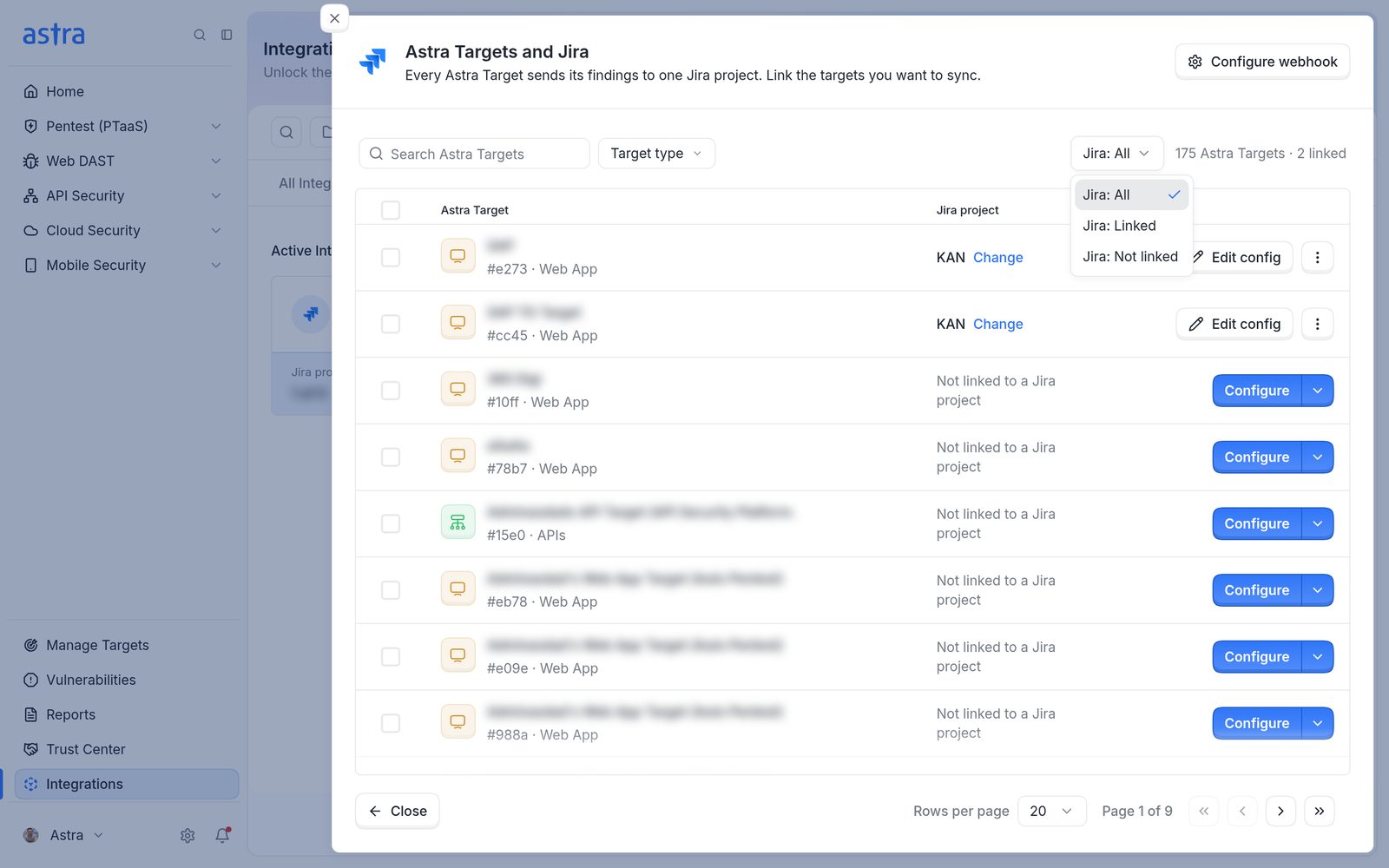Go to next page arrow
Viewport: 1389px width, 868px height.
point(1280,811)
